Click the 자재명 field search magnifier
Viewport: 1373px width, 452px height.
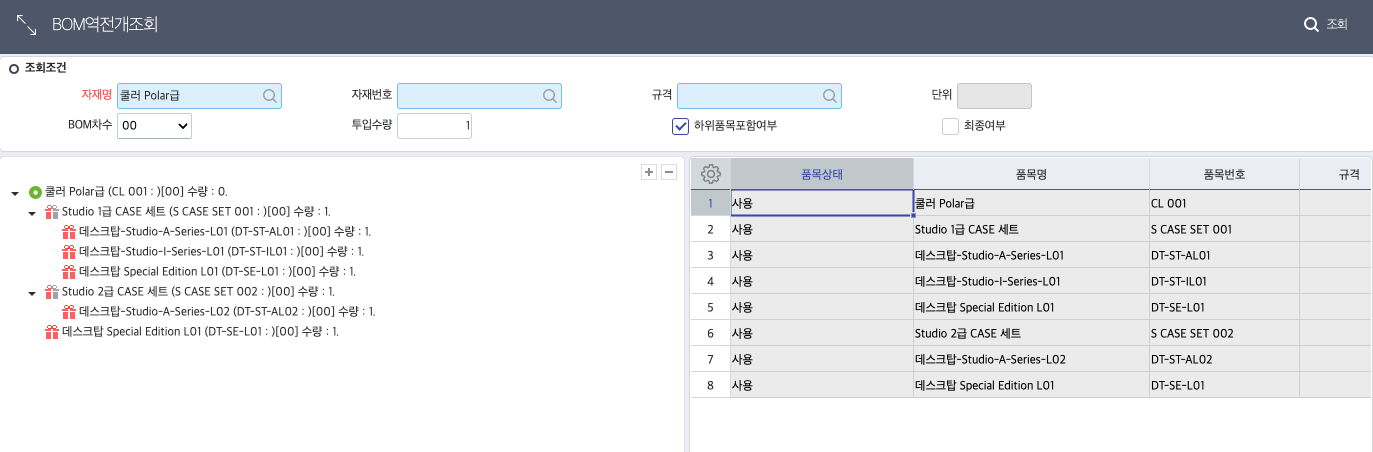(x=269, y=96)
